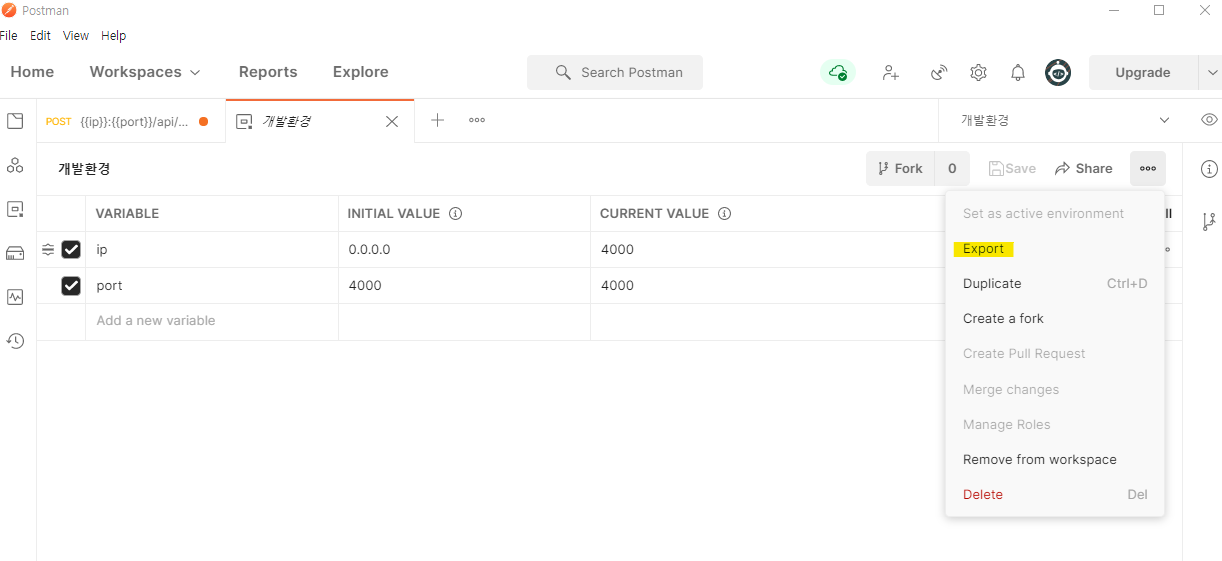Uncheck the ip variable checkbox
Image resolution: width=1222 pixels, height=561 pixels.
pos(71,250)
